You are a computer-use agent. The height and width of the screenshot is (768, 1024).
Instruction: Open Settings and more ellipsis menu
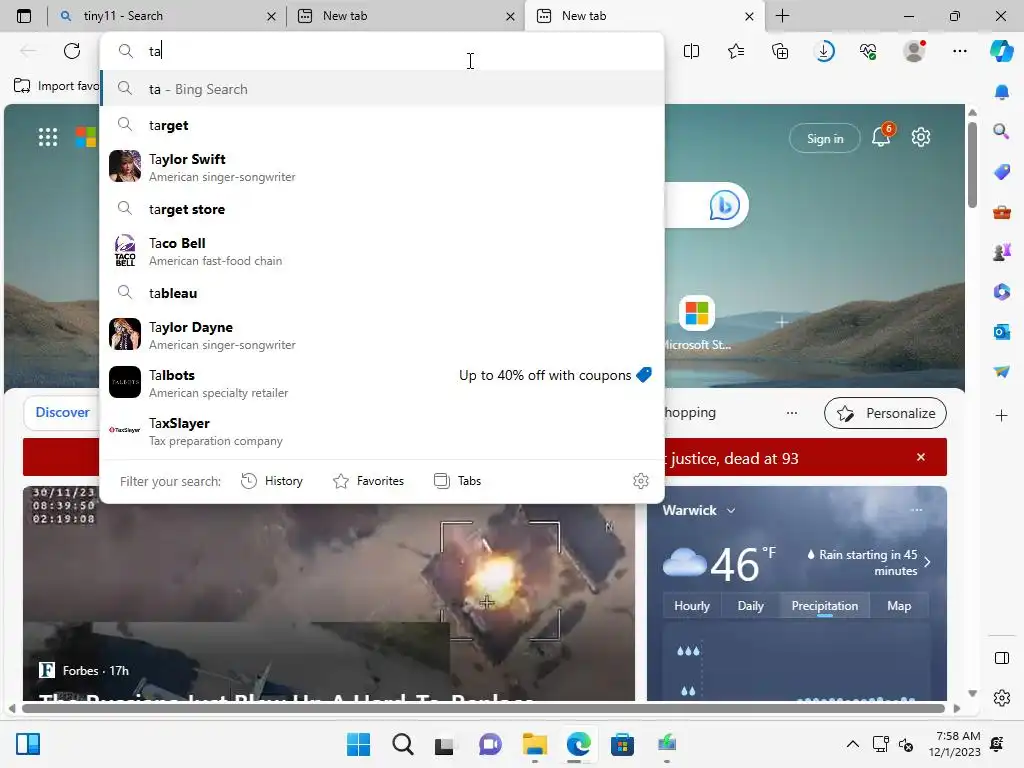[959, 51]
